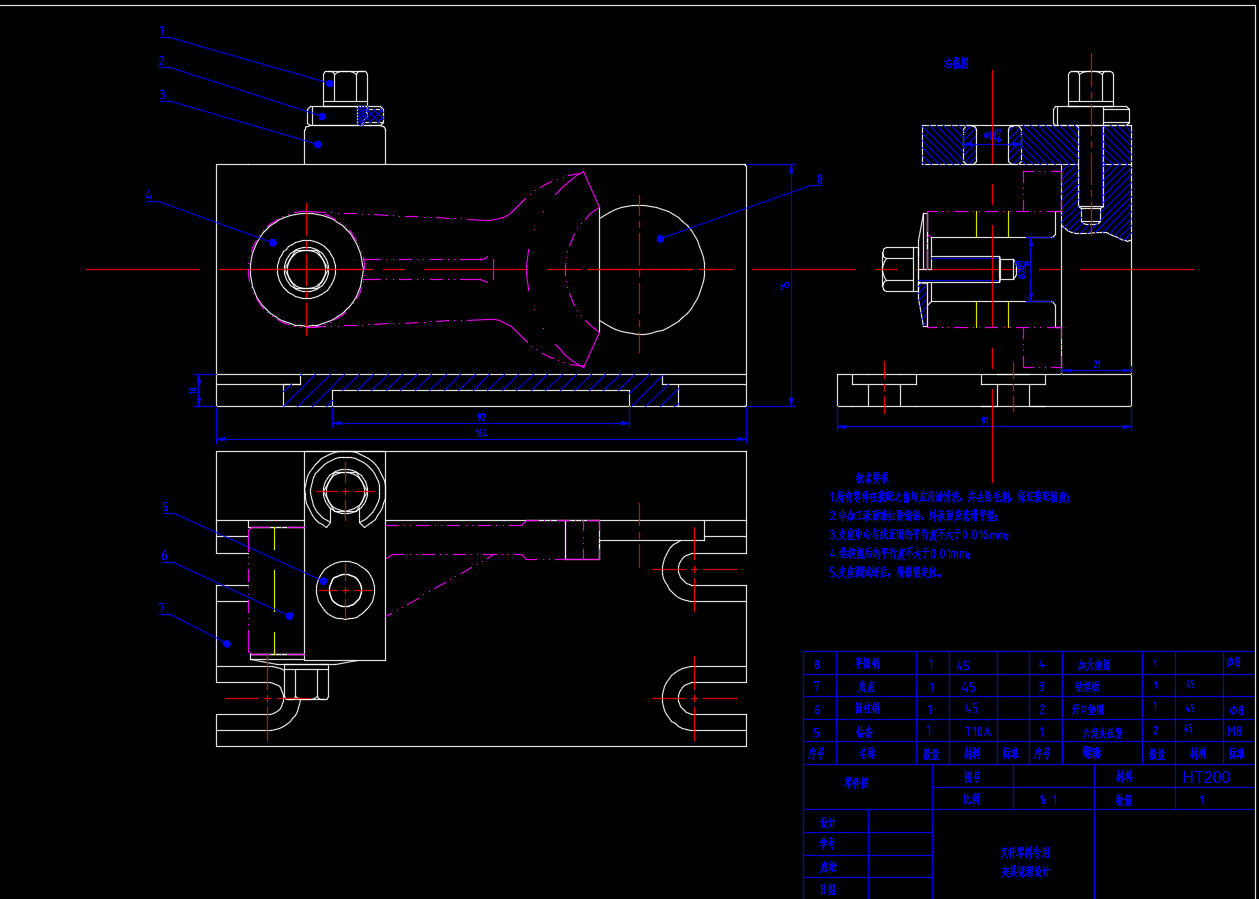Click technical requirement 3 mentioning 0.016mm
This screenshot has height=899, width=1259.
tap(918, 536)
